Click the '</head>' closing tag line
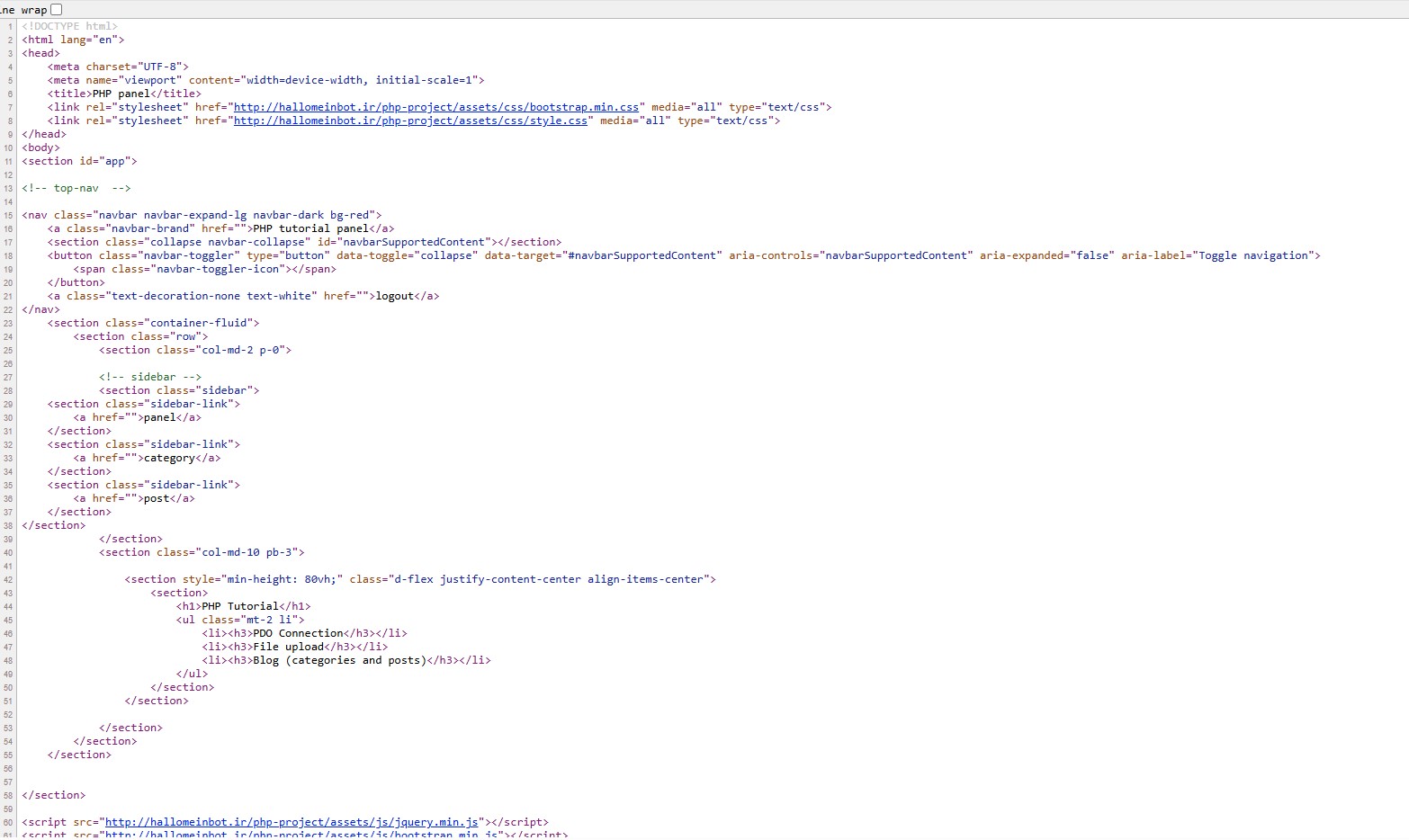This screenshot has height=840, width=1409. pos(44,134)
